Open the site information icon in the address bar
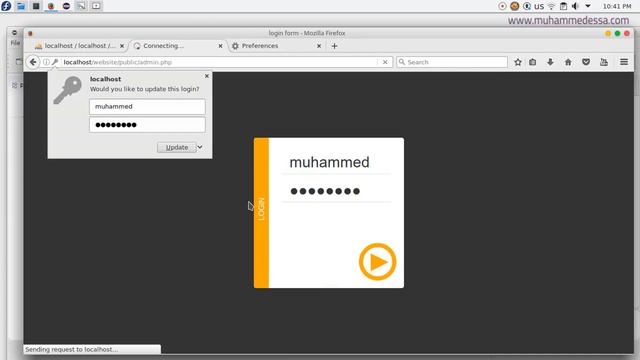This screenshot has width=640, height=360. (x=46, y=62)
